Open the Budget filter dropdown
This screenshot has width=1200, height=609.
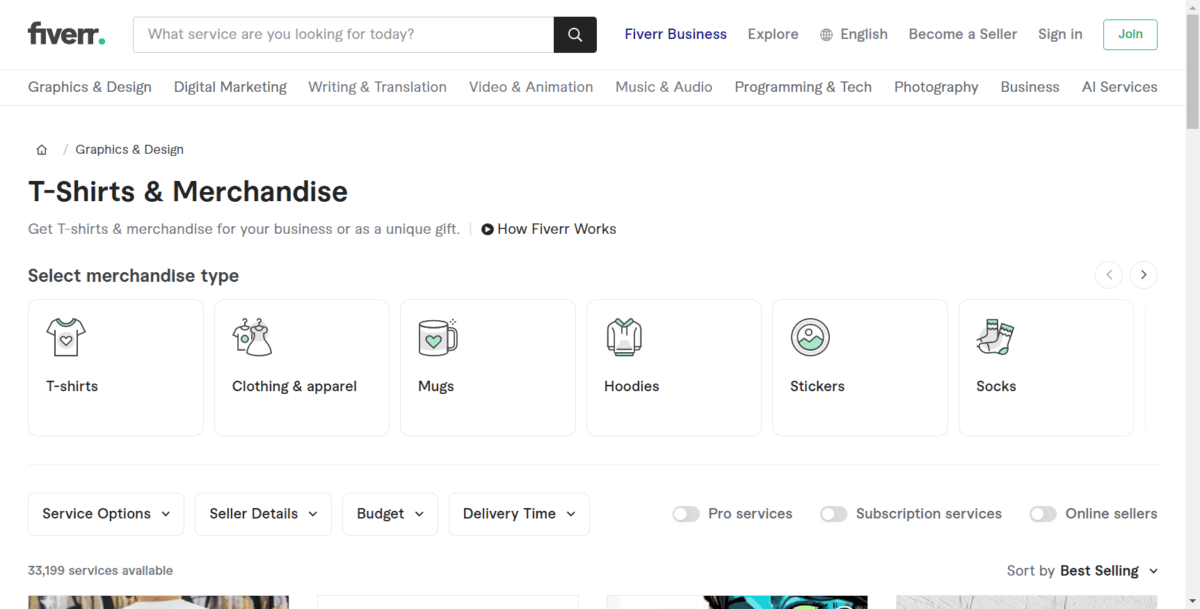pyautogui.click(x=390, y=514)
